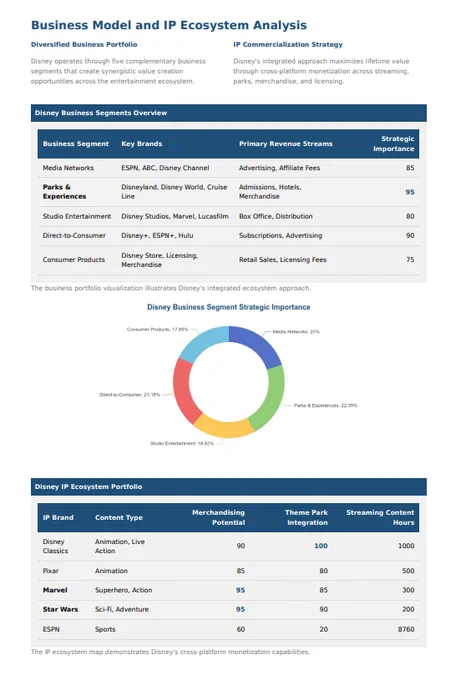Click the chart label "Media Networks: 20%"

[296, 332]
